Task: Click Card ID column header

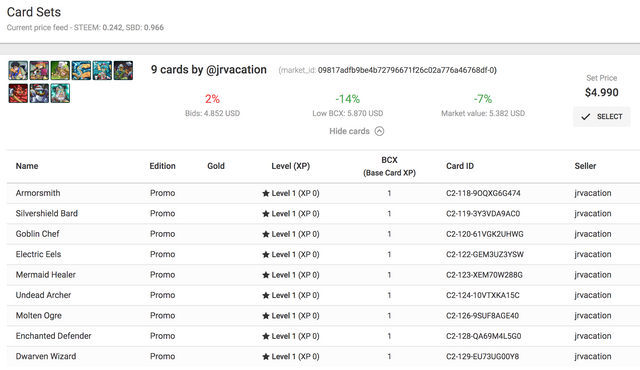Action: pyautogui.click(x=460, y=166)
